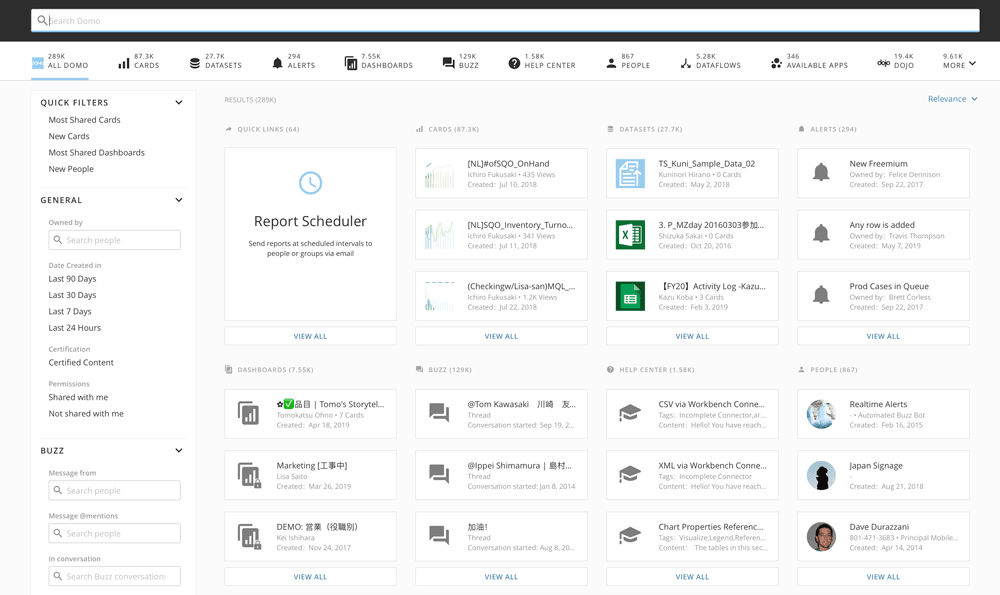Open the People icon in top navigation
1000x595 pixels.
[611, 63]
